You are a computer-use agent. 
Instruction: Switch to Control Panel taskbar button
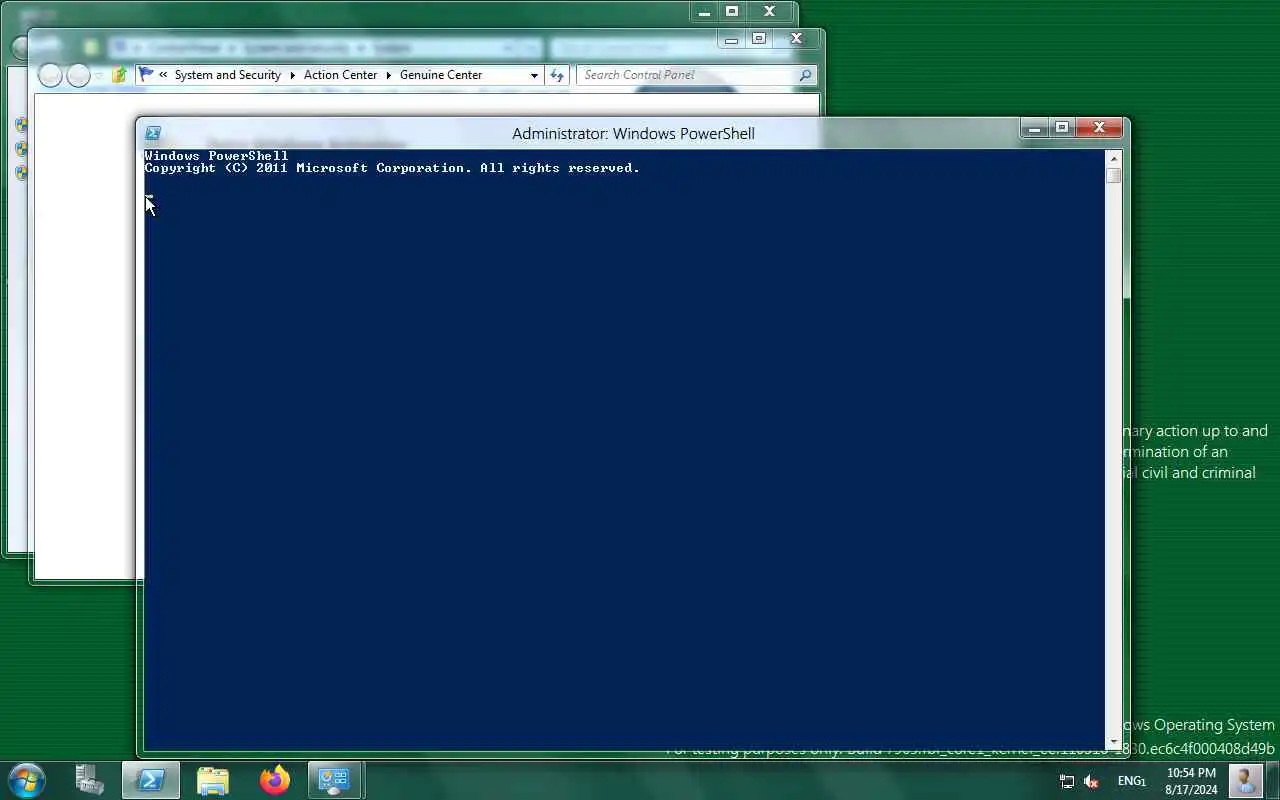pyautogui.click(x=334, y=780)
